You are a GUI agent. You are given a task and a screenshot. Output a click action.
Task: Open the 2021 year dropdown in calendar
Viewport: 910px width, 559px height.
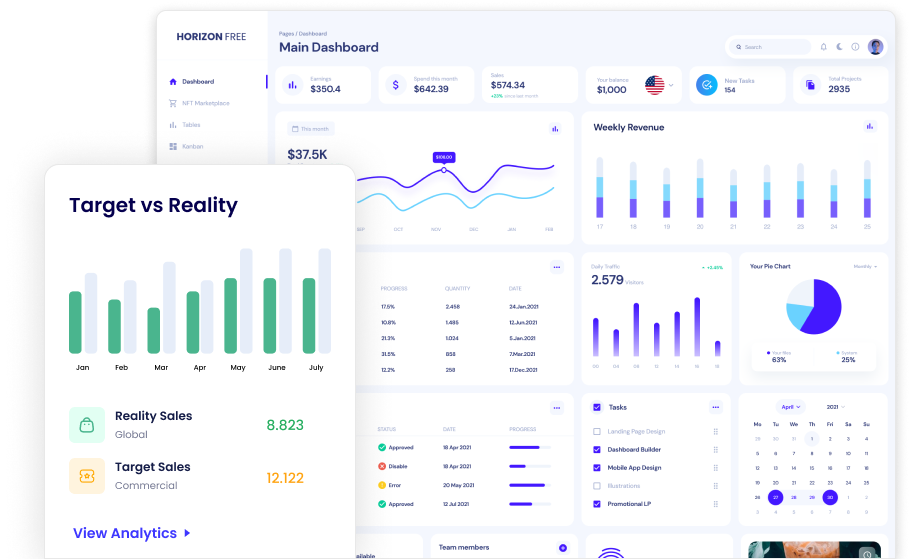pos(836,407)
